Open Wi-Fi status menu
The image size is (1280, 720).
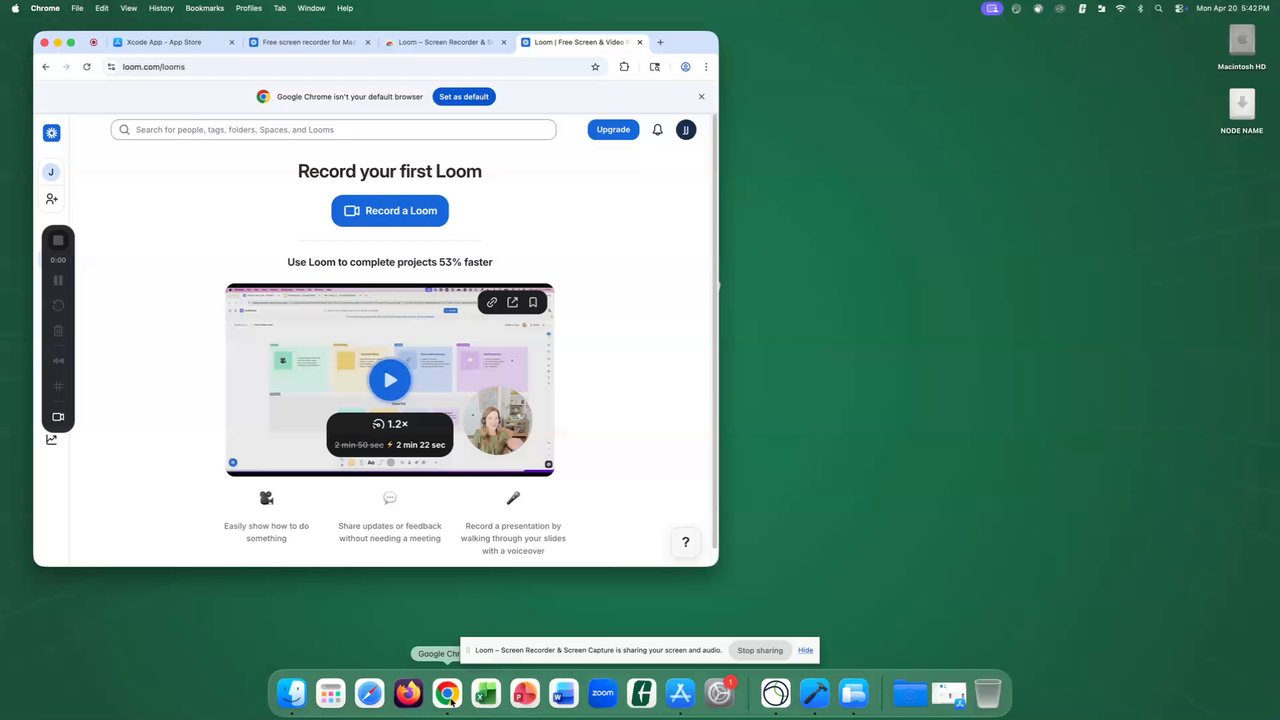[1120, 8]
